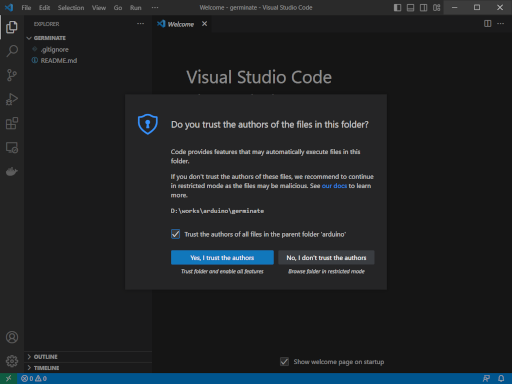Open errors and warnings status indicator

tap(34, 378)
